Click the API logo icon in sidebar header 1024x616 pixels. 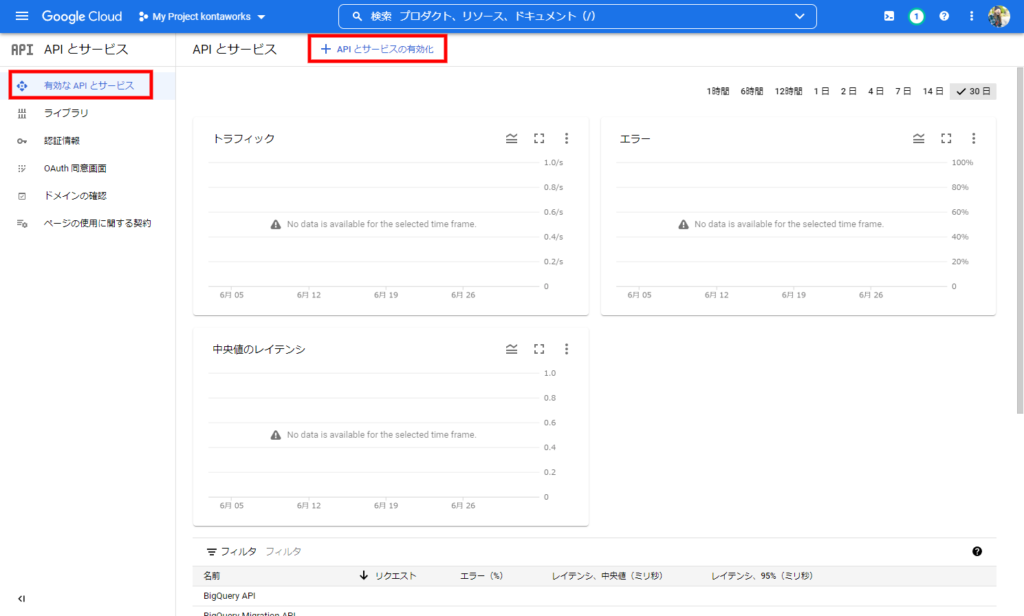(22, 50)
